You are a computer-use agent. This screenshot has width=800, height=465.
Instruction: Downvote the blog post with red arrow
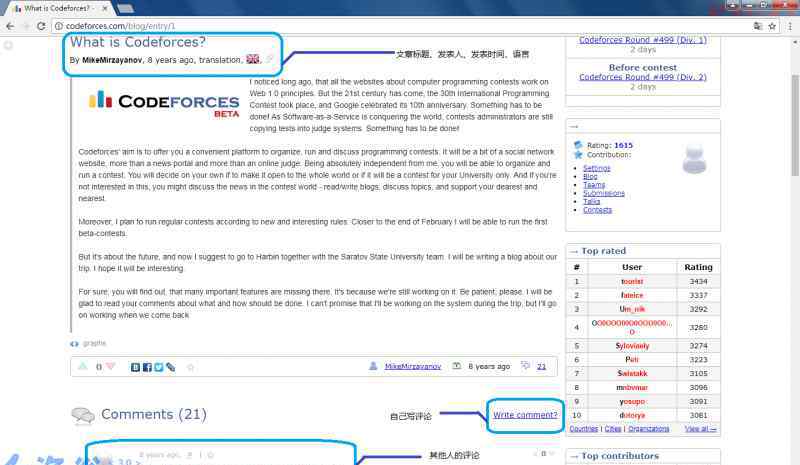click(110, 366)
